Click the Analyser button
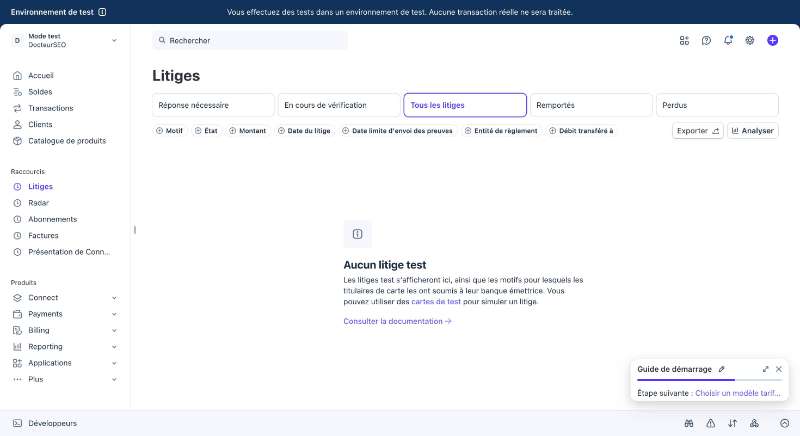The image size is (800, 436). [x=753, y=131]
